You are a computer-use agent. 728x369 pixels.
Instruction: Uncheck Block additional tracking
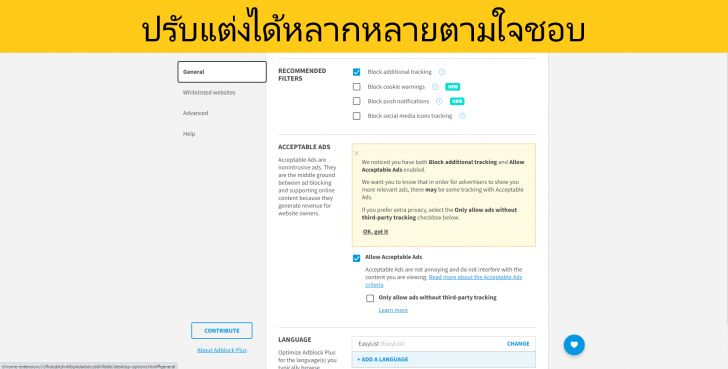[357, 72]
